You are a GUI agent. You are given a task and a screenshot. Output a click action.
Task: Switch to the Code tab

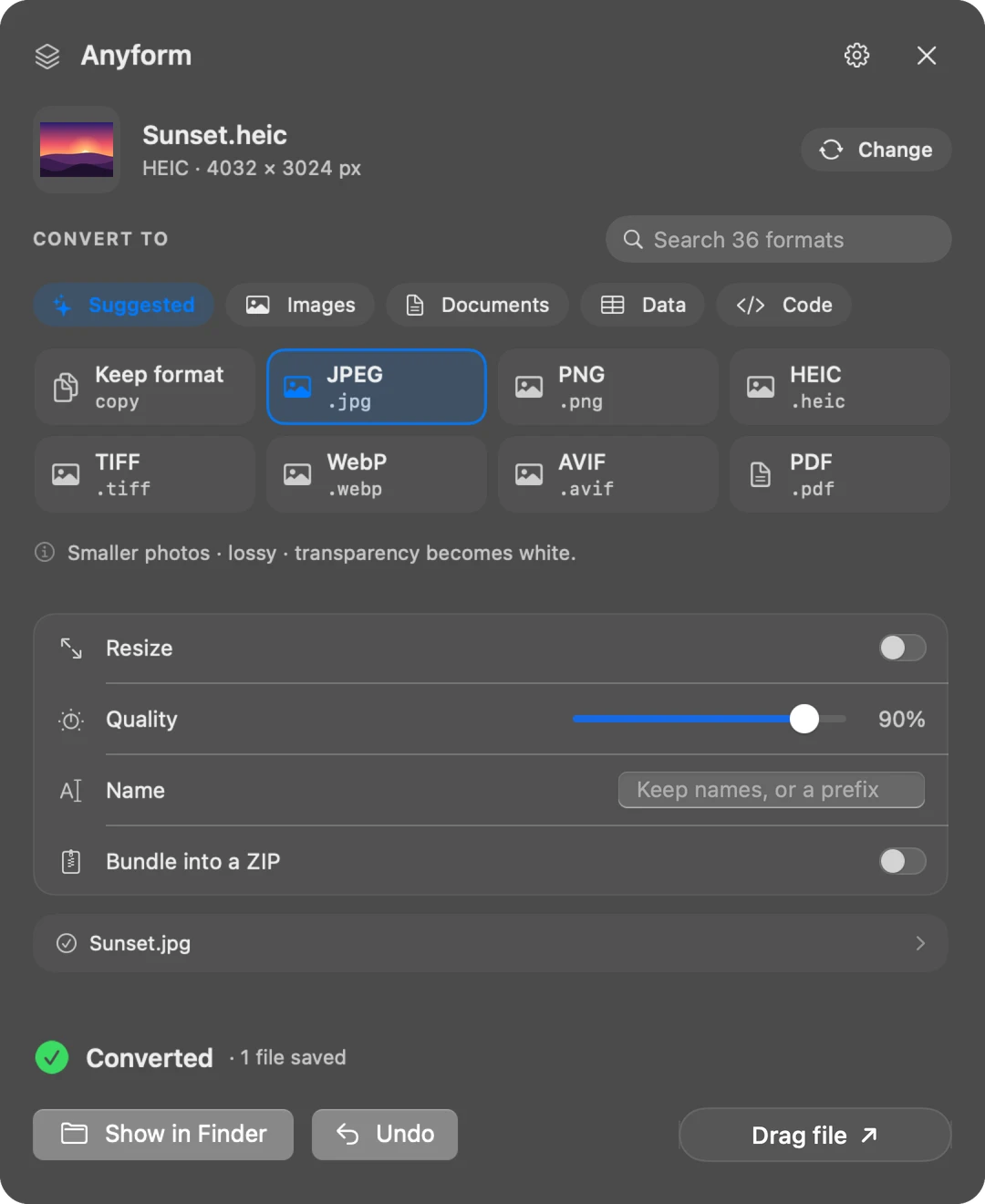click(783, 305)
